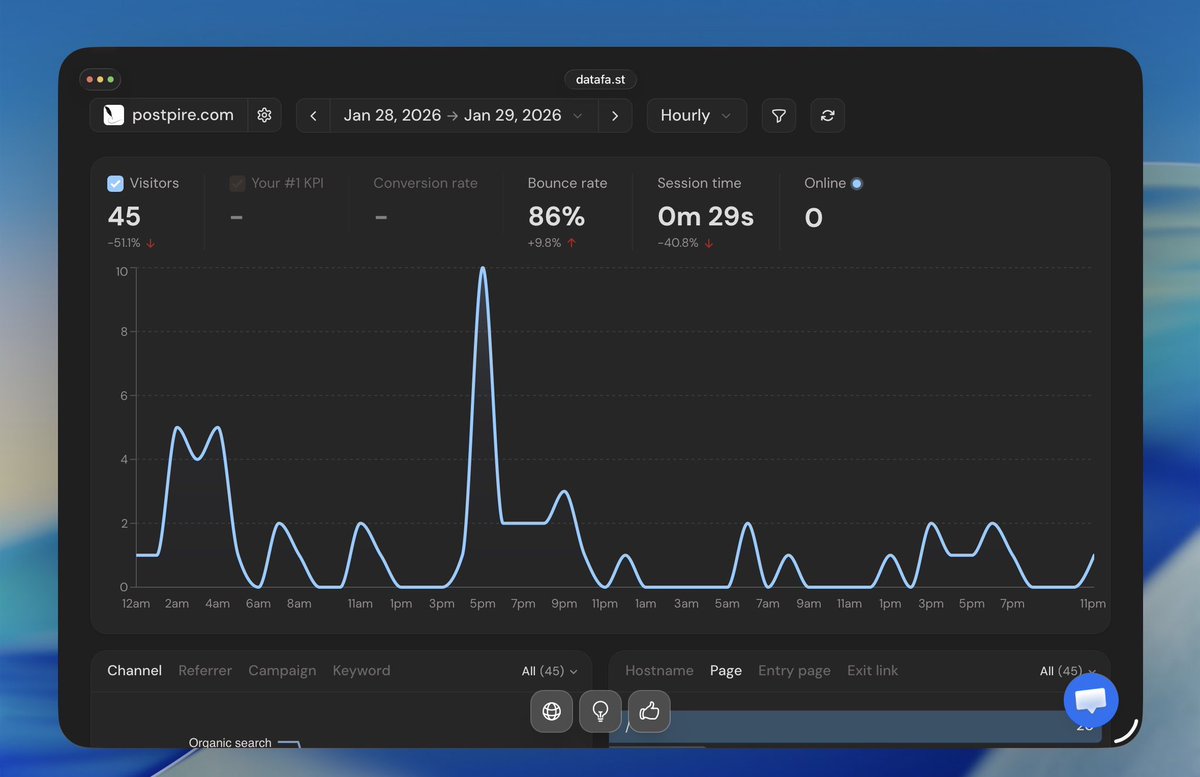
Task: Switch to the Keyword tab
Action: coord(361,670)
